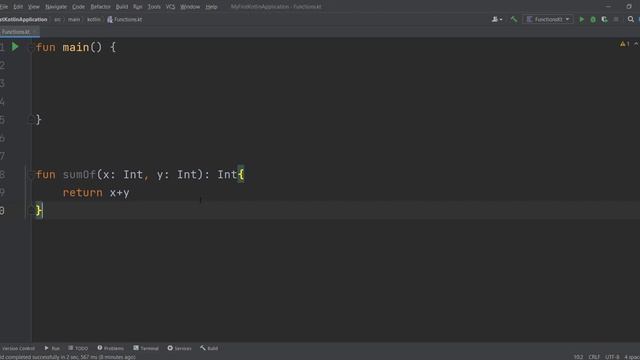The width and height of the screenshot is (640, 360).
Task: Collapse sumOf function fold marker
Action: (x=31, y=175)
